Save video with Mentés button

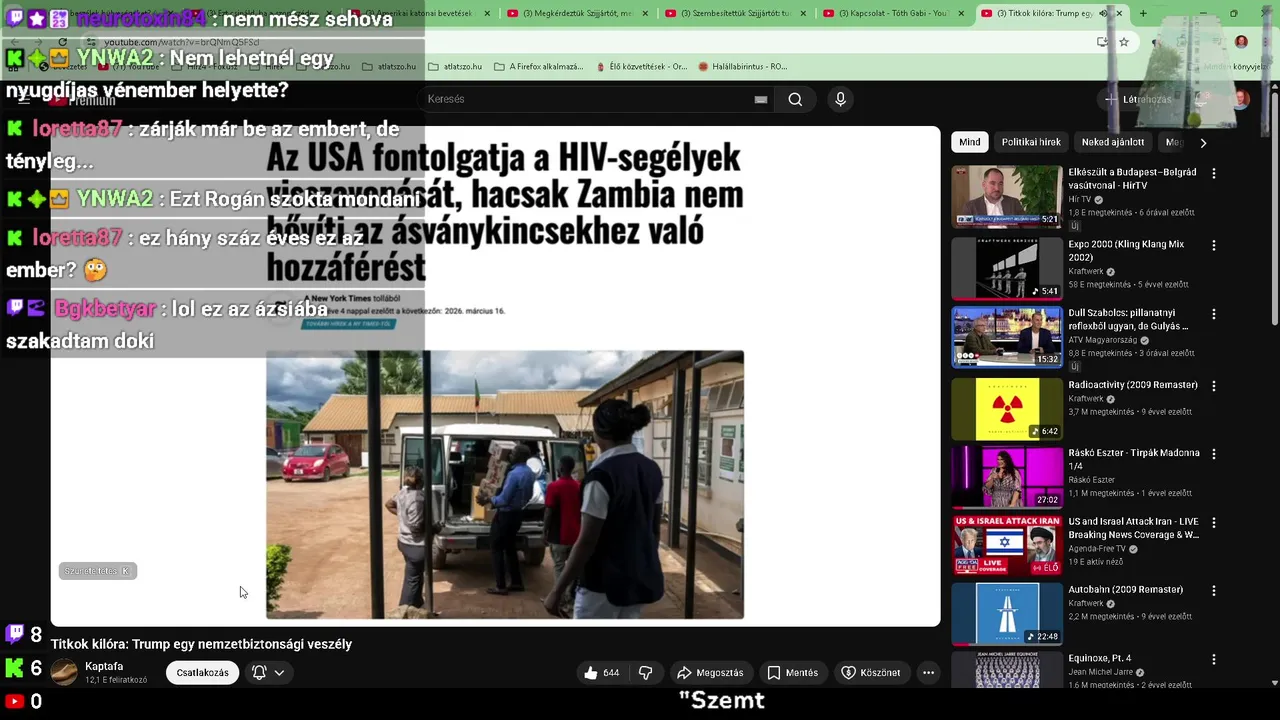pyautogui.click(x=793, y=673)
